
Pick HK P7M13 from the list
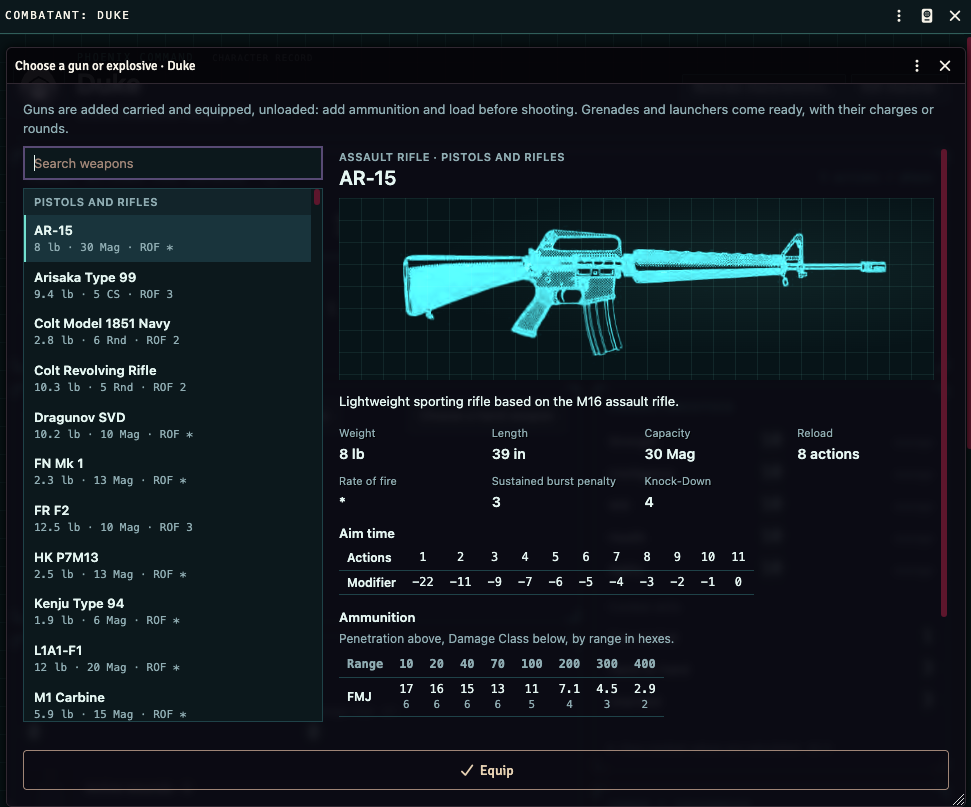167,565
